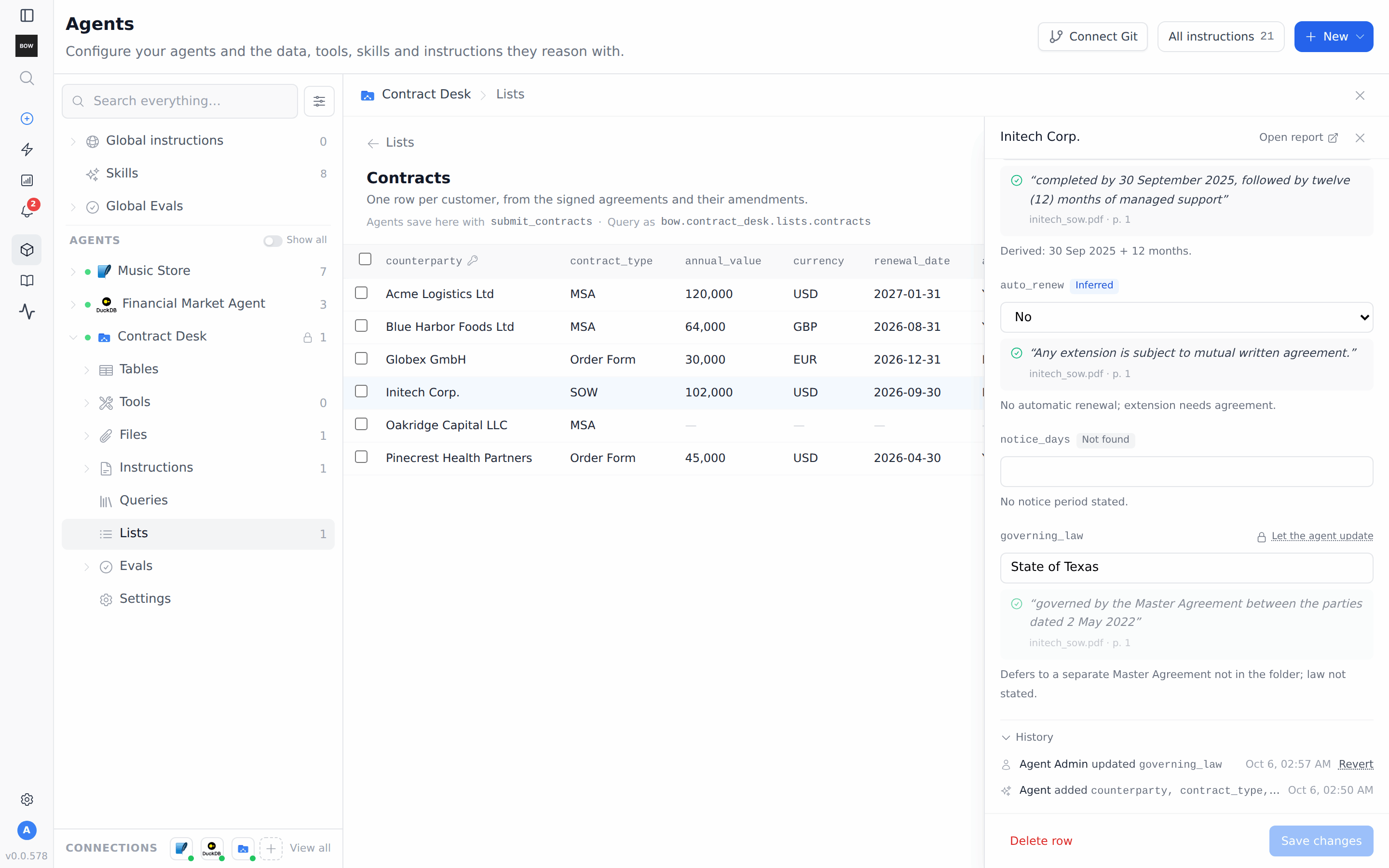Open the settings gear in left rail
The height and width of the screenshot is (868, 1389).
tap(27, 799)
